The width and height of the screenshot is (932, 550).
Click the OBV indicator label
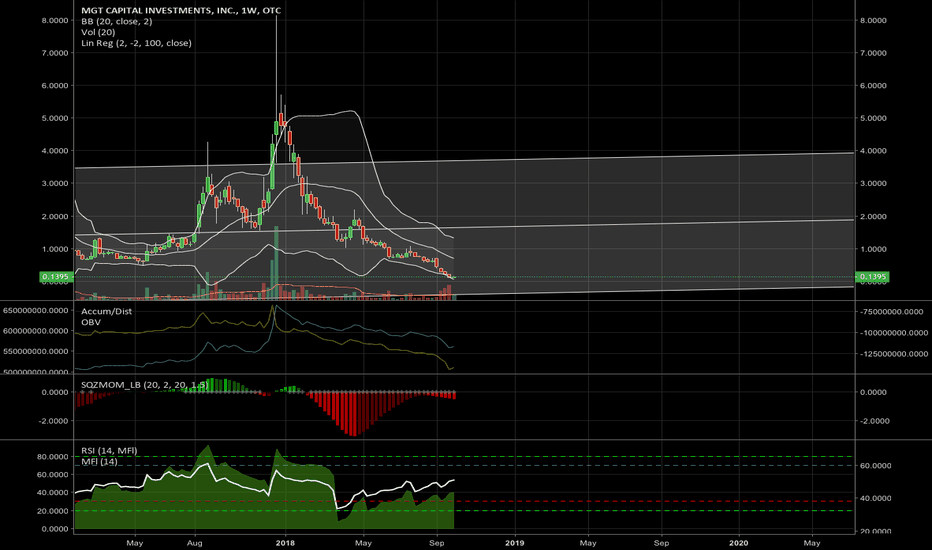pos(91,322)
